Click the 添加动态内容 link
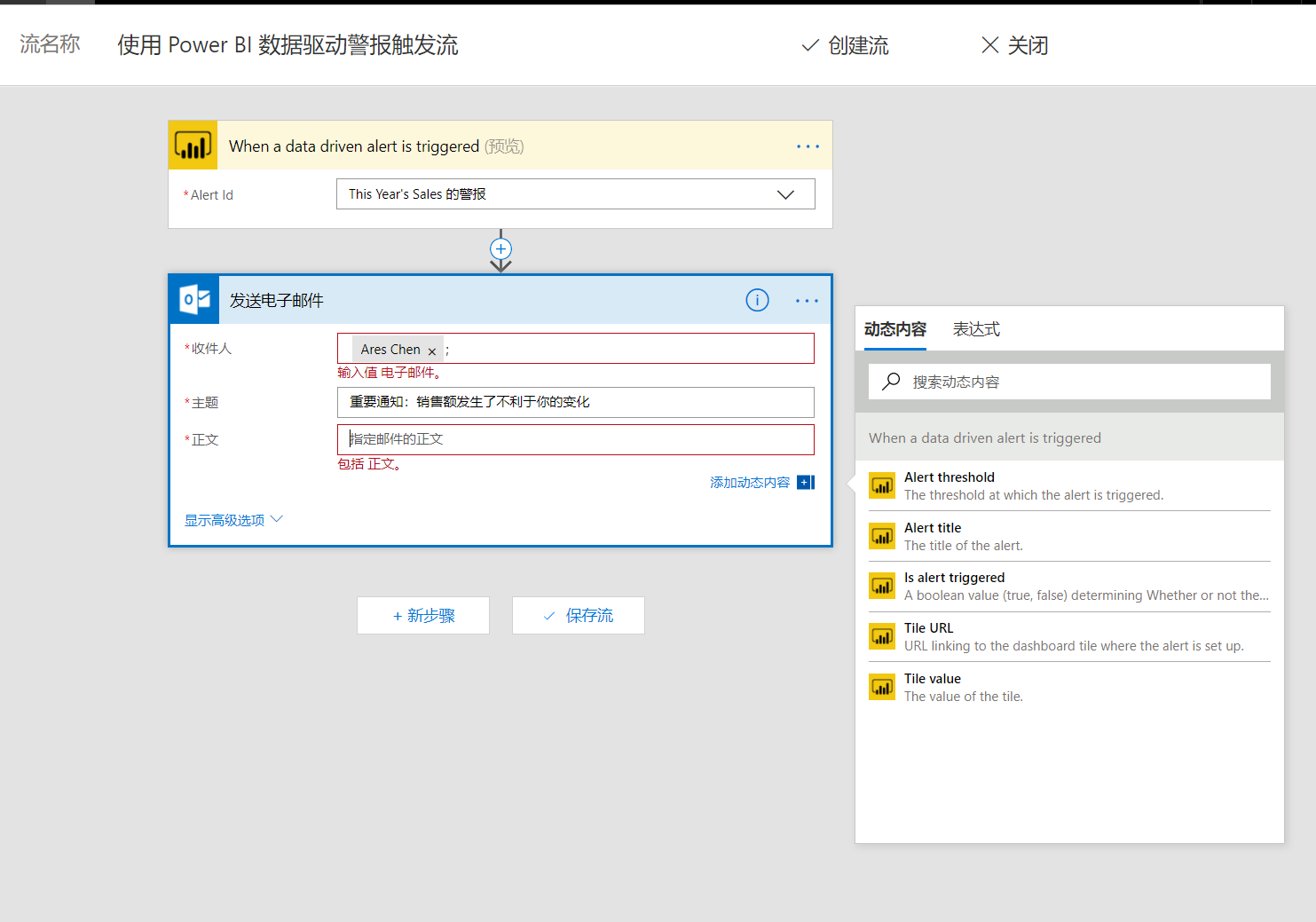1316x922 pixels. 749,483
